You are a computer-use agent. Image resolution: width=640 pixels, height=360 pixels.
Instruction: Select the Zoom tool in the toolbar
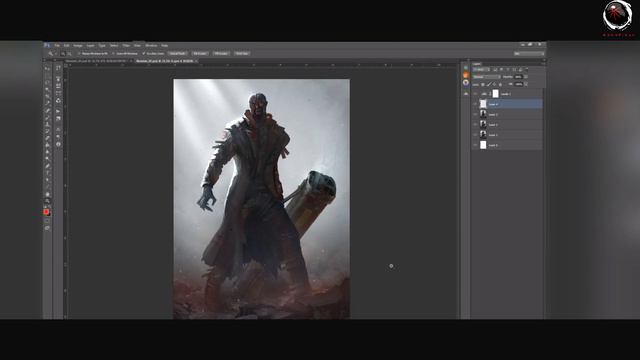click(47, 201)
